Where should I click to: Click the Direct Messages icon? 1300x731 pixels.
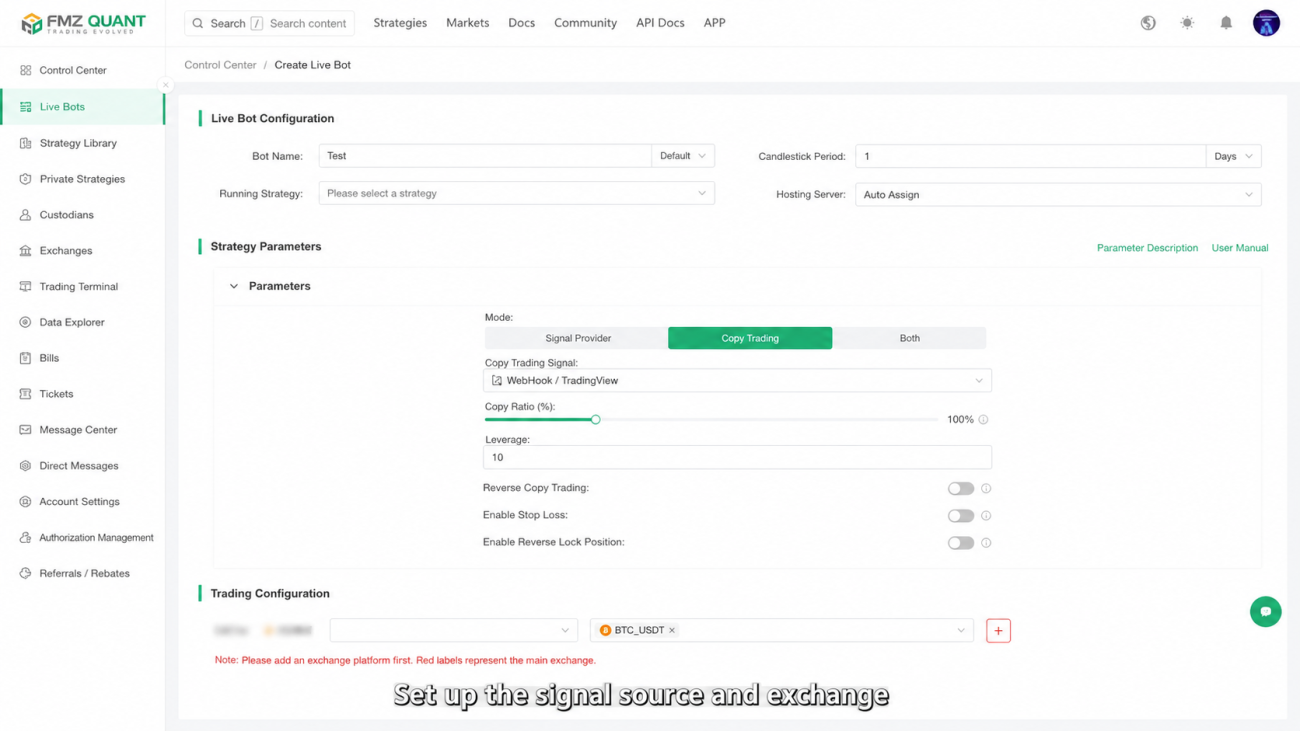click(25, 466)
